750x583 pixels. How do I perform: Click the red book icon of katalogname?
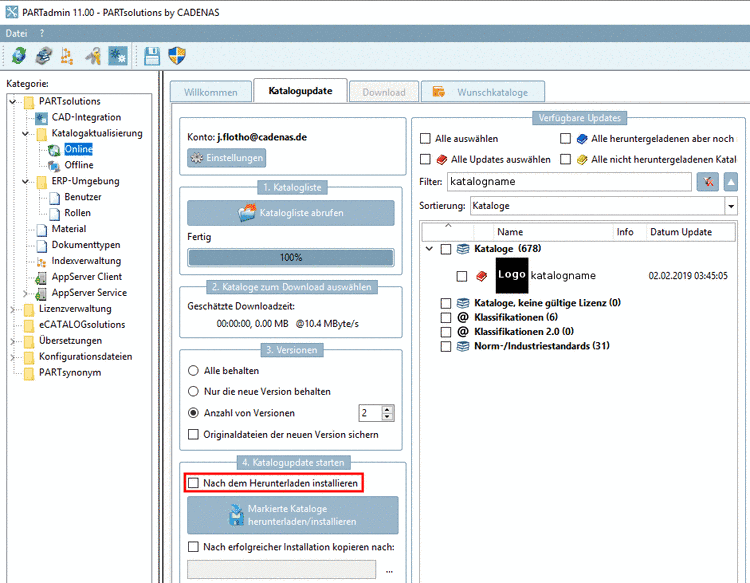[482, 276]
